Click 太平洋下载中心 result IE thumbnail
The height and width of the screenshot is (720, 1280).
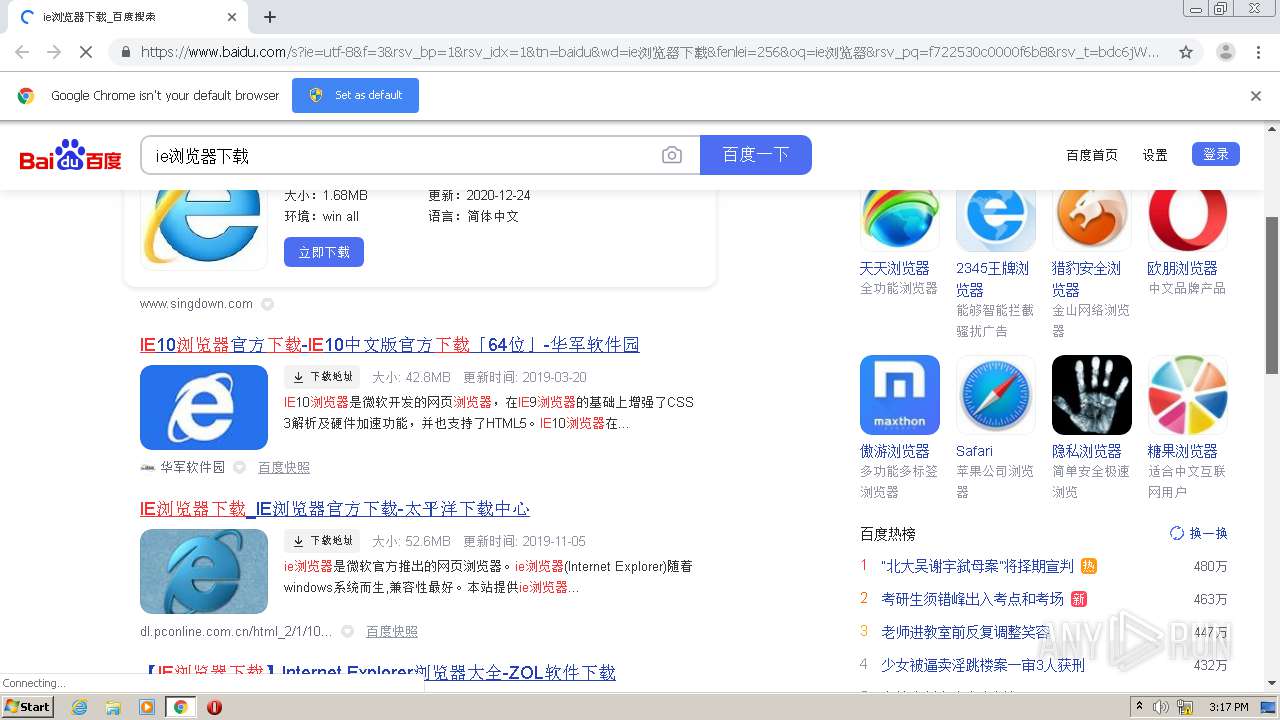click(x=204, y=571)
